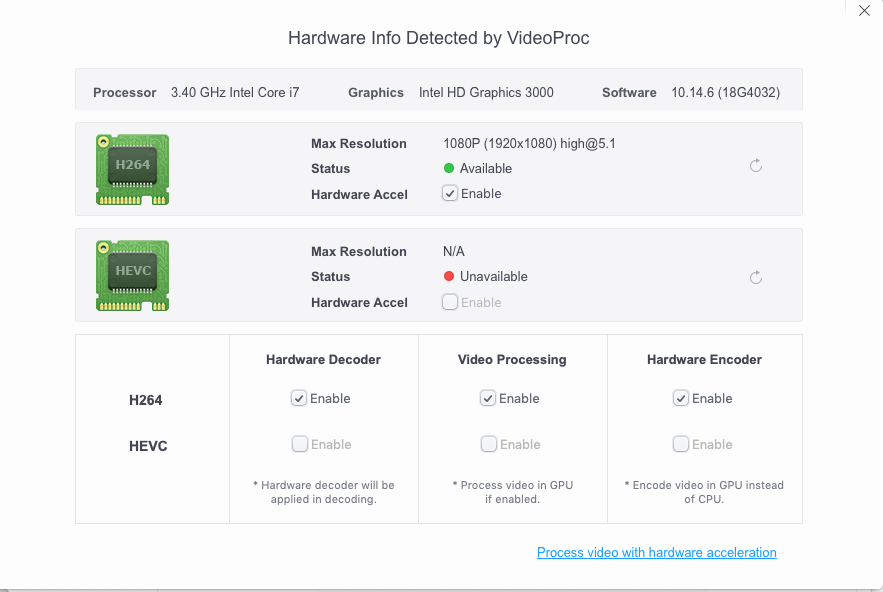Refresh the H264 hardware detection
This screenshot has width=883, height=592.
(x=756, y=166)
